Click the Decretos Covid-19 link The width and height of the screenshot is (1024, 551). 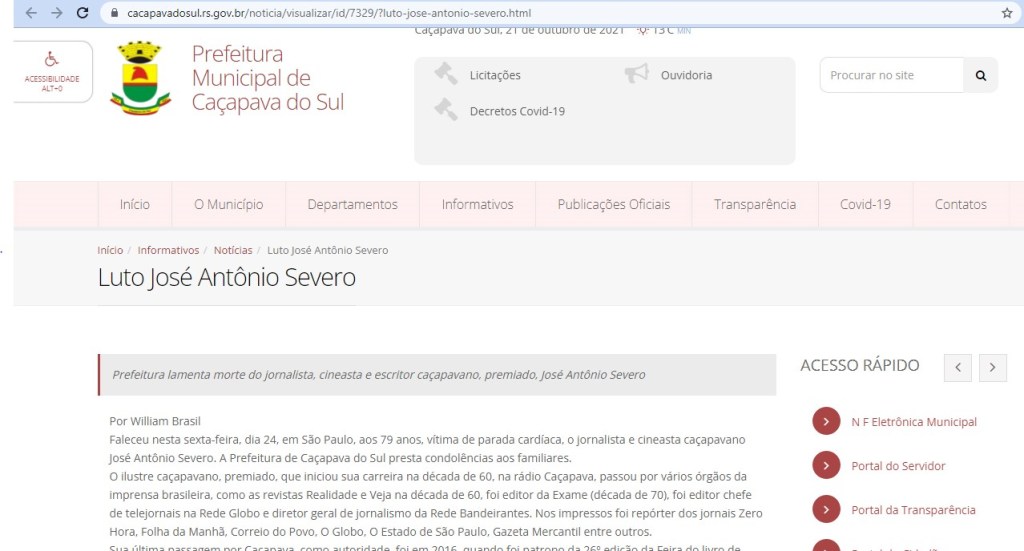[x=517, y=111]
